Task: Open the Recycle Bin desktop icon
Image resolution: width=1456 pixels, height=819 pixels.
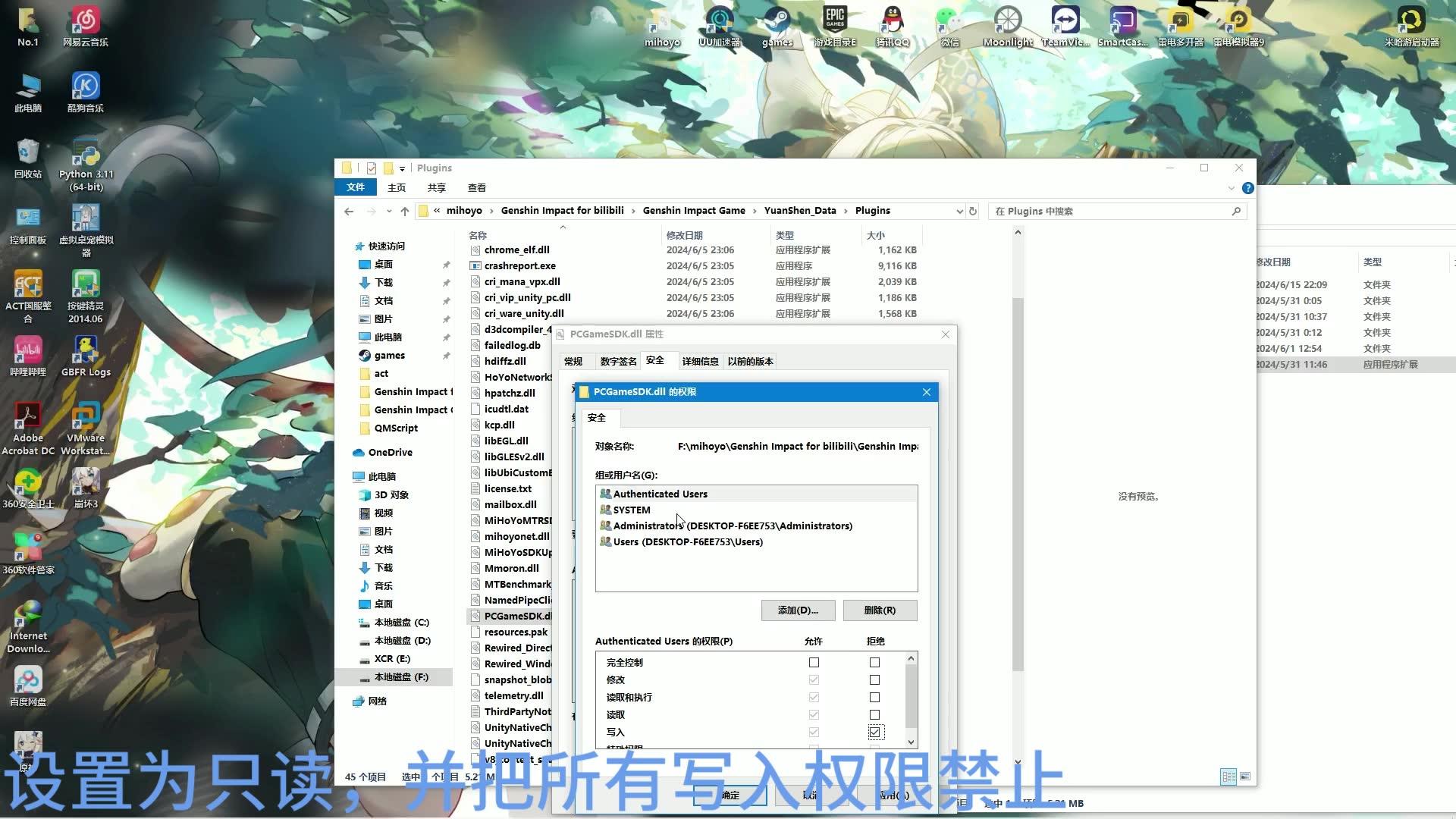Action: (28, 158)
